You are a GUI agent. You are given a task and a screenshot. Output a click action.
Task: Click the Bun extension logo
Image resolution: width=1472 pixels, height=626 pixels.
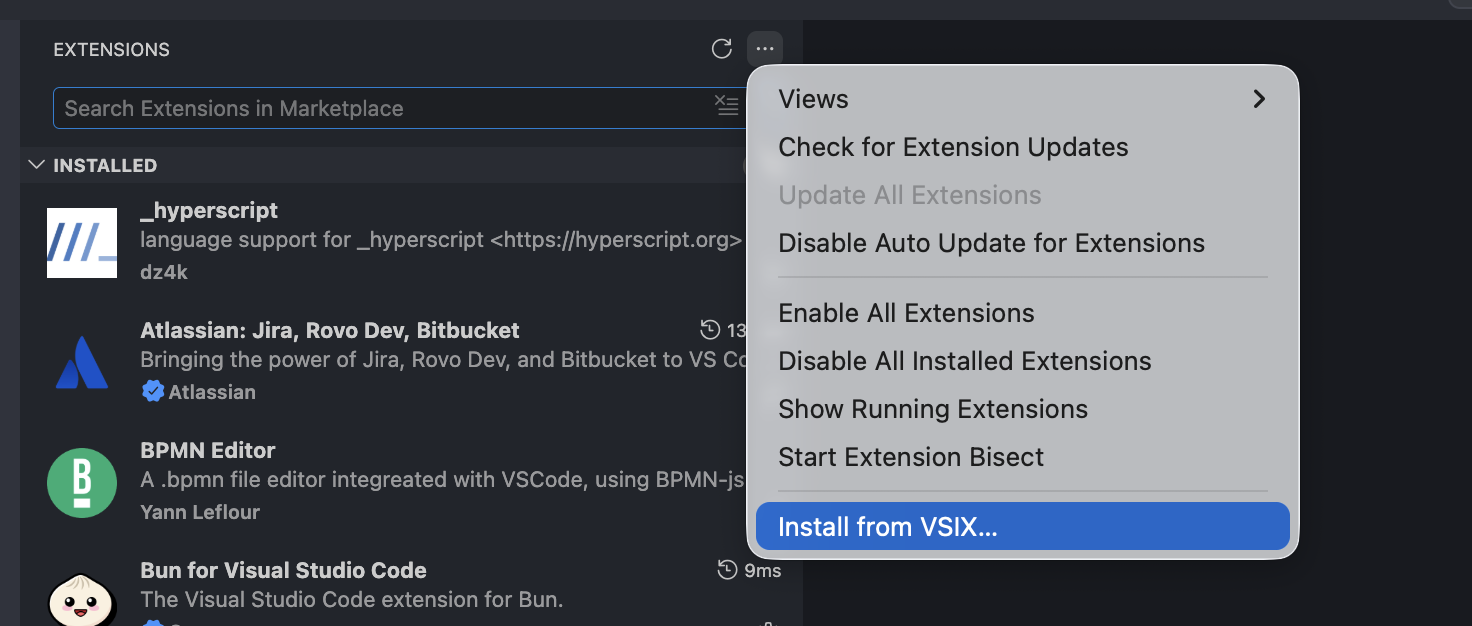click(82, 600)
